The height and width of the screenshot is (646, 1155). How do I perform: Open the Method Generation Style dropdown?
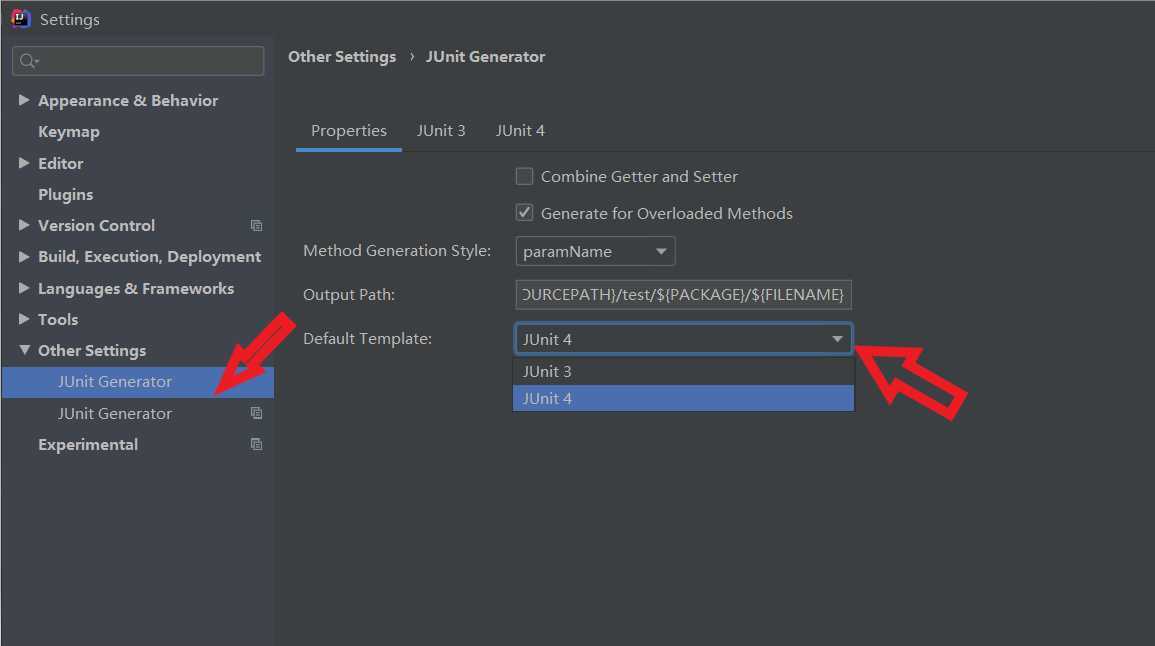(594, 251)
